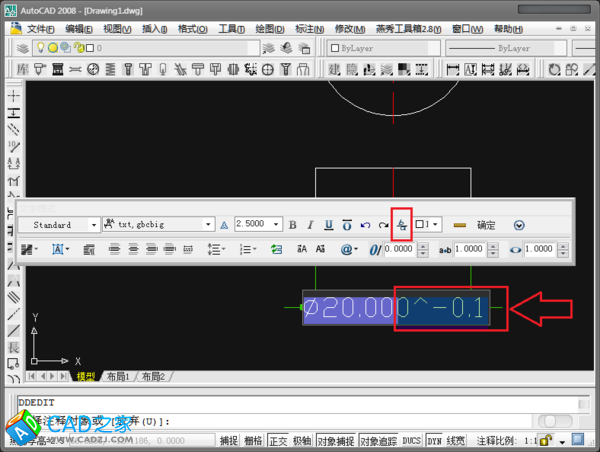Viewport: 600px width, 452px height.
Task: Open the ruler toggle in text toolbar
Action: click(459, 225)
